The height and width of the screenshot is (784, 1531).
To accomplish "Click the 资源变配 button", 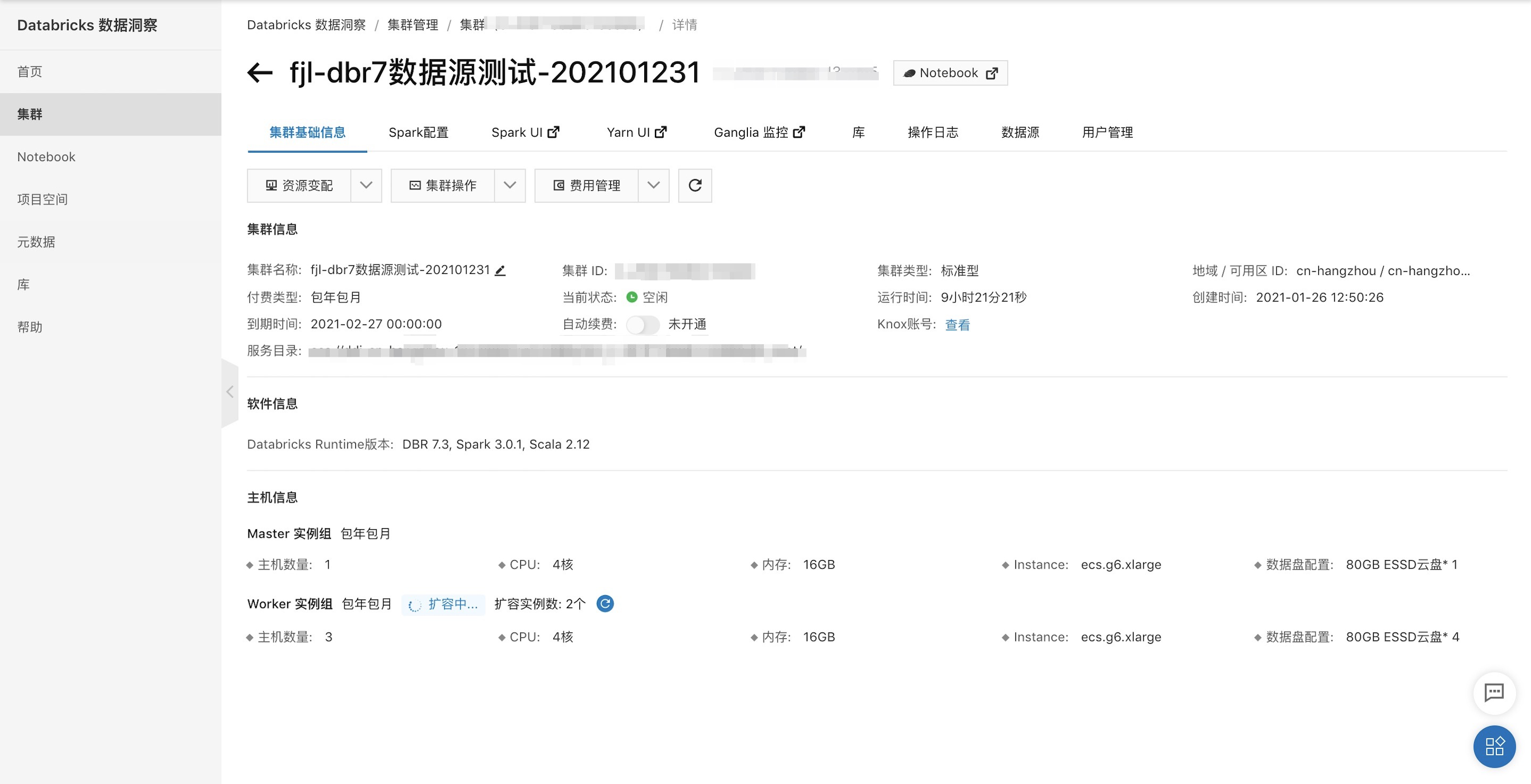I will tap(299, 186).
